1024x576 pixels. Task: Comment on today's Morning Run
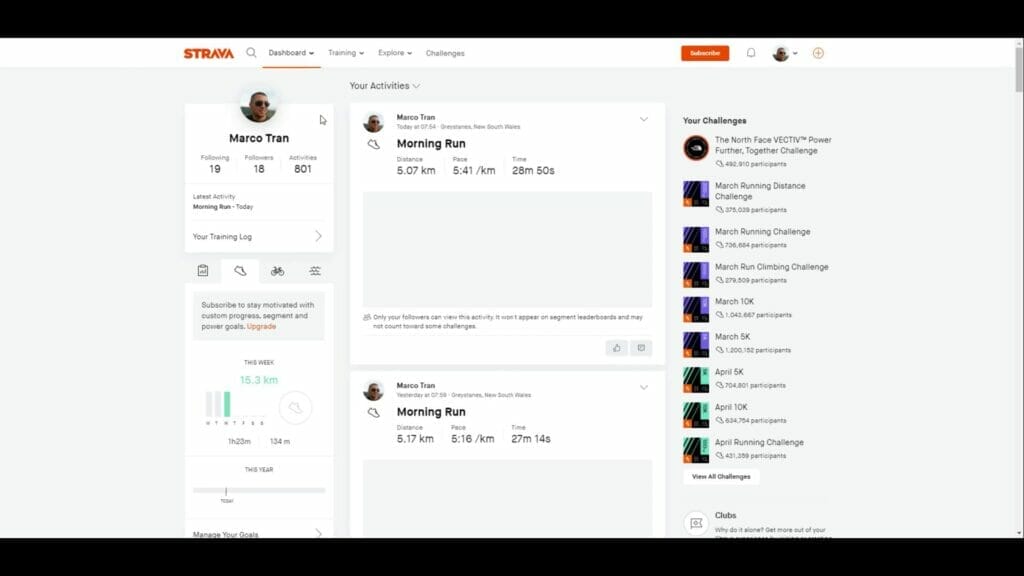641,347
